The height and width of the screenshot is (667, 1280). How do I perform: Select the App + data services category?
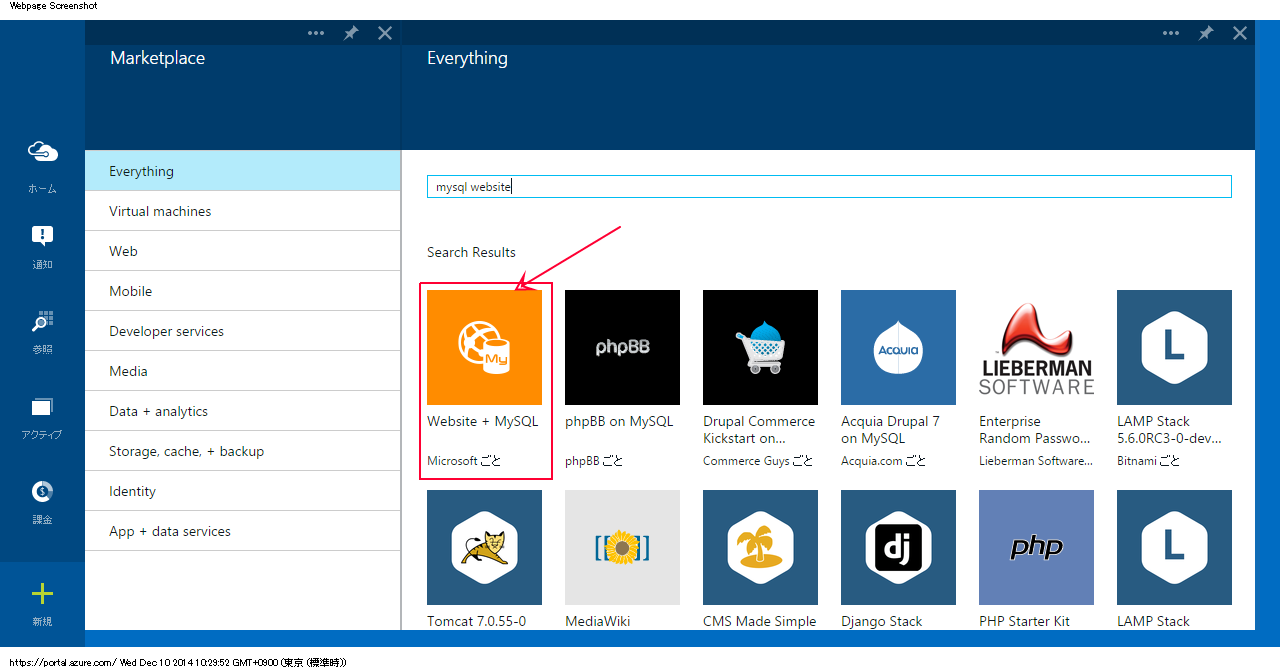242,531
